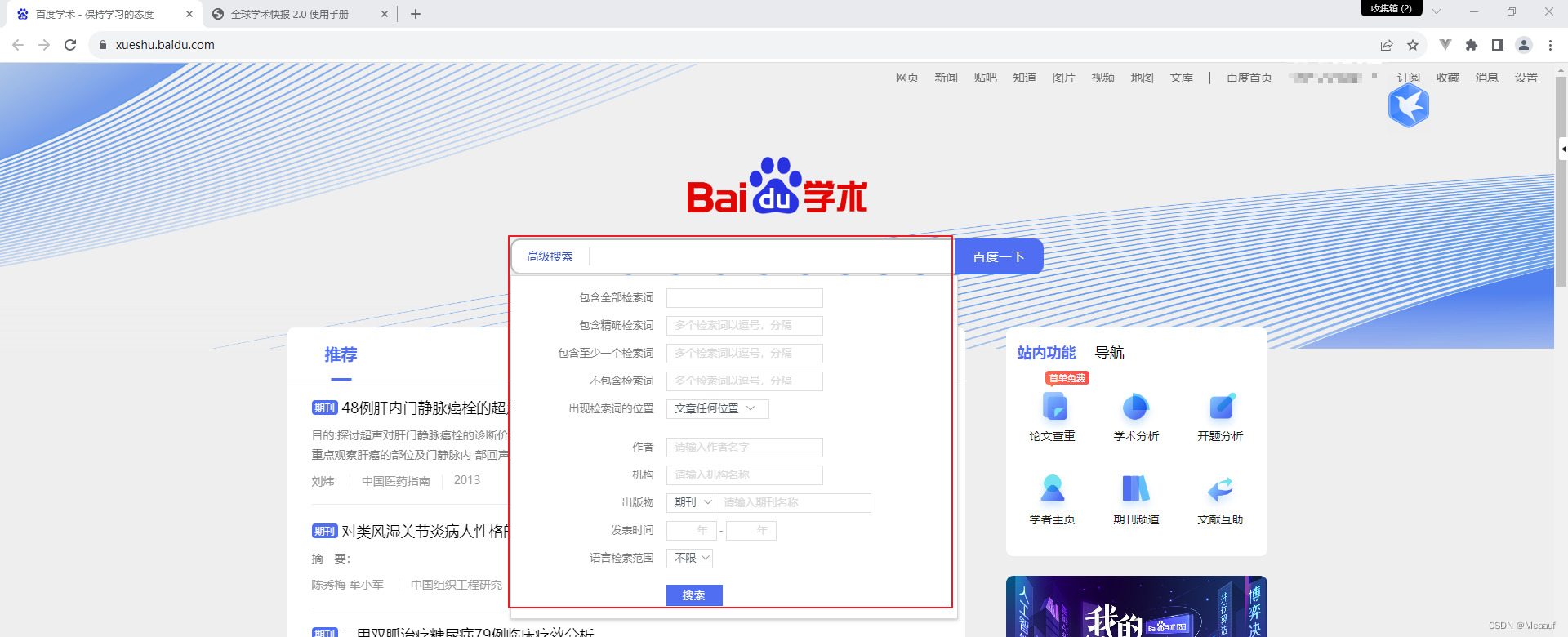Click the V-shaped extension icon in toolbar
This screenshot has height=637, width=1568.
pos(1445,45)
